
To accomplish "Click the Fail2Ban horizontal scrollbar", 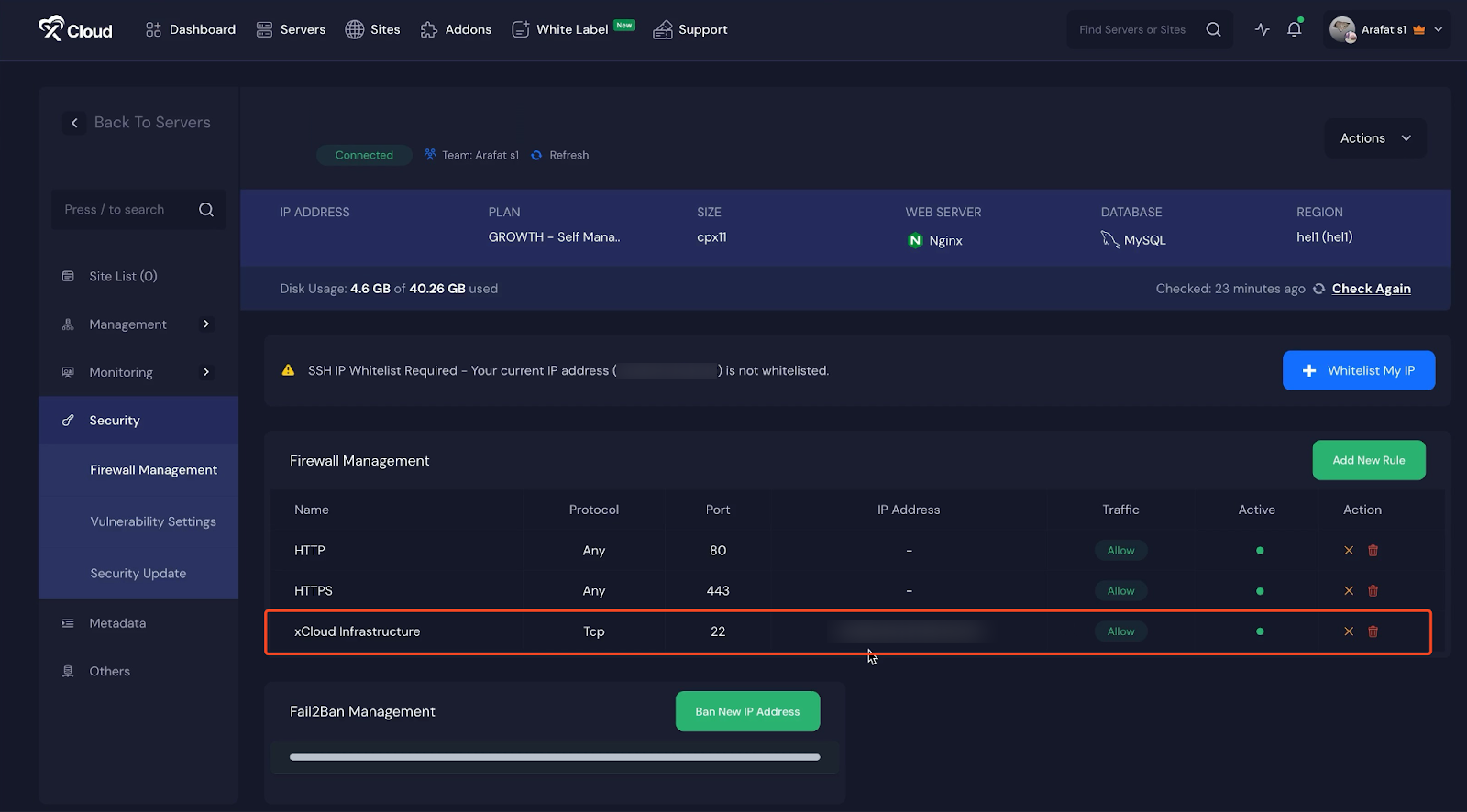I will pos(554,757).
